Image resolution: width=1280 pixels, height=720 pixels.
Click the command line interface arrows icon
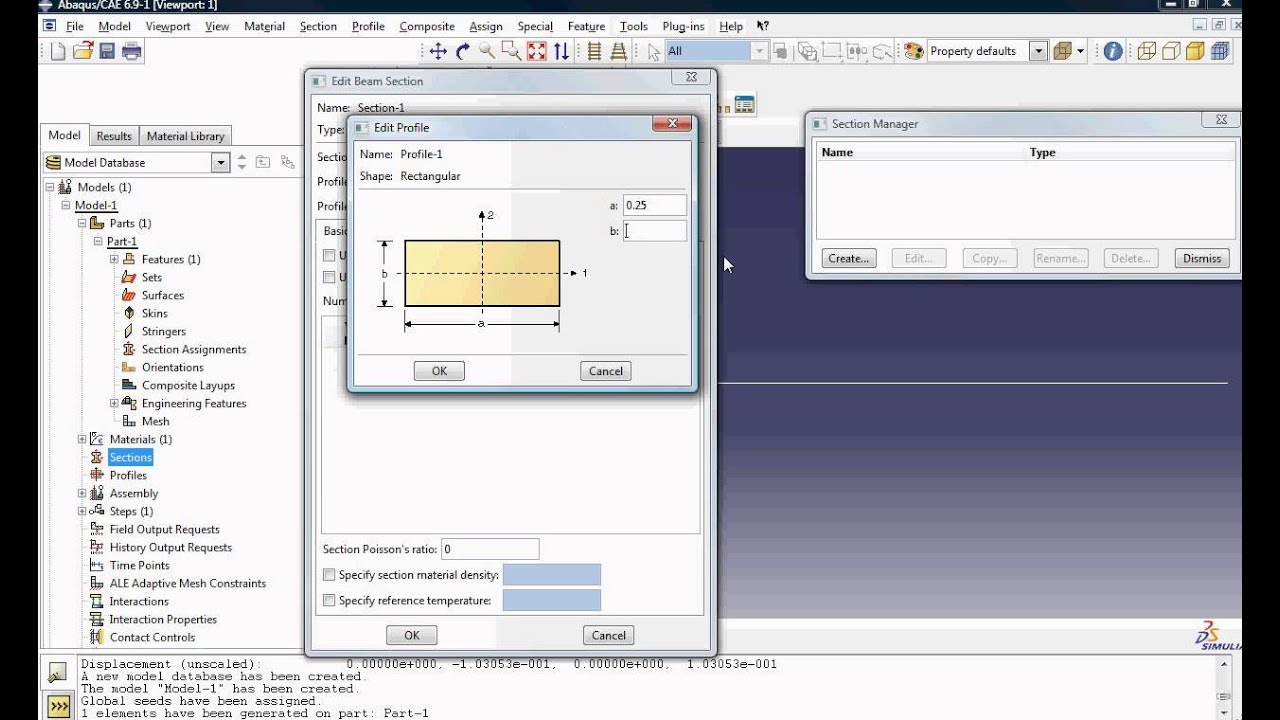(x=59, y=706)
